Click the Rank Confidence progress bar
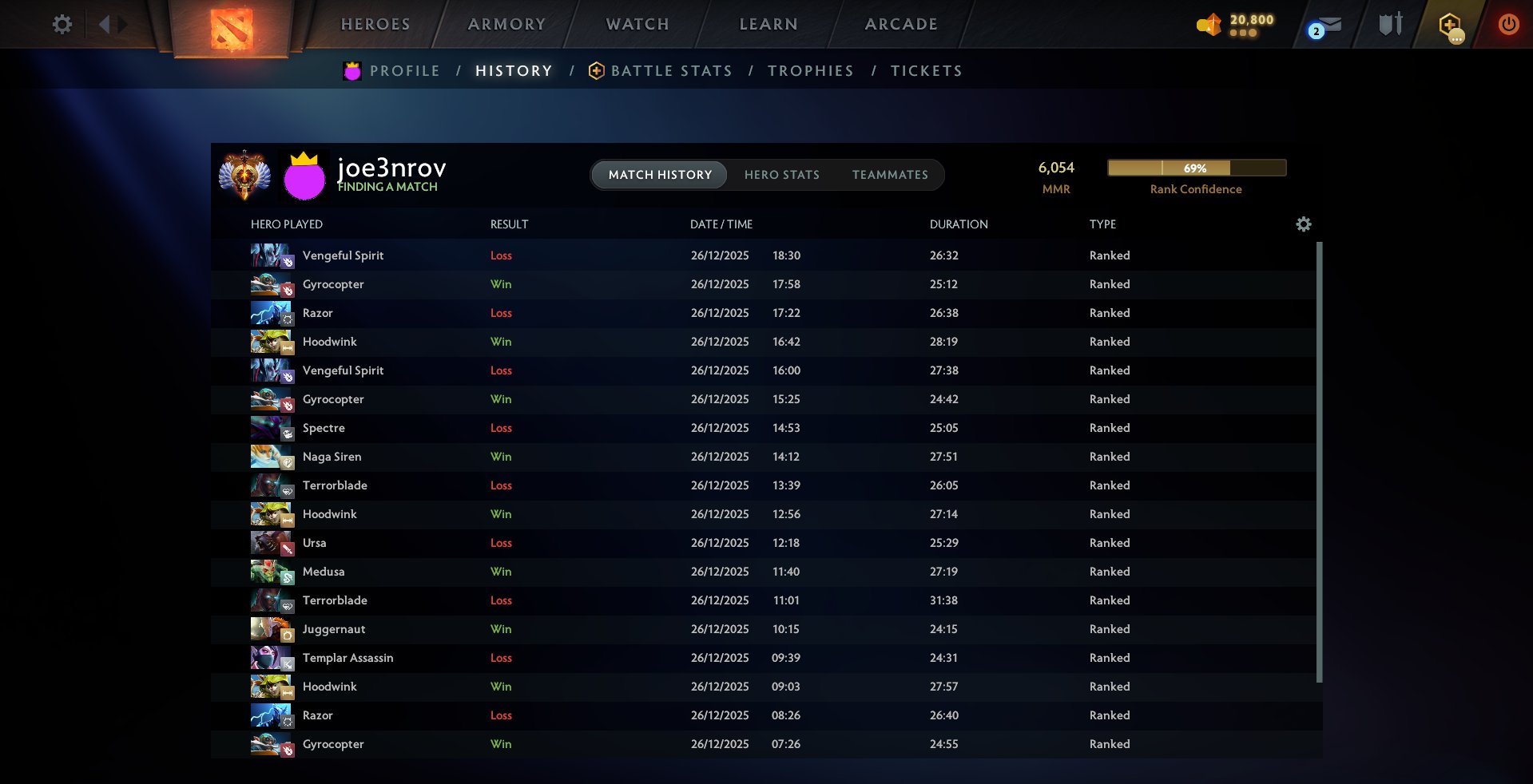 click(x=1195, y=168)
